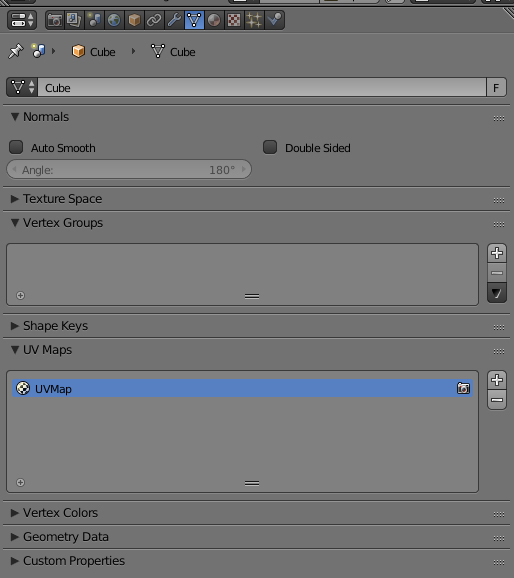The image size is (514, 578).
Task: Open the Render properties tab
Action: pyautogui.click(x=55, y=20)
